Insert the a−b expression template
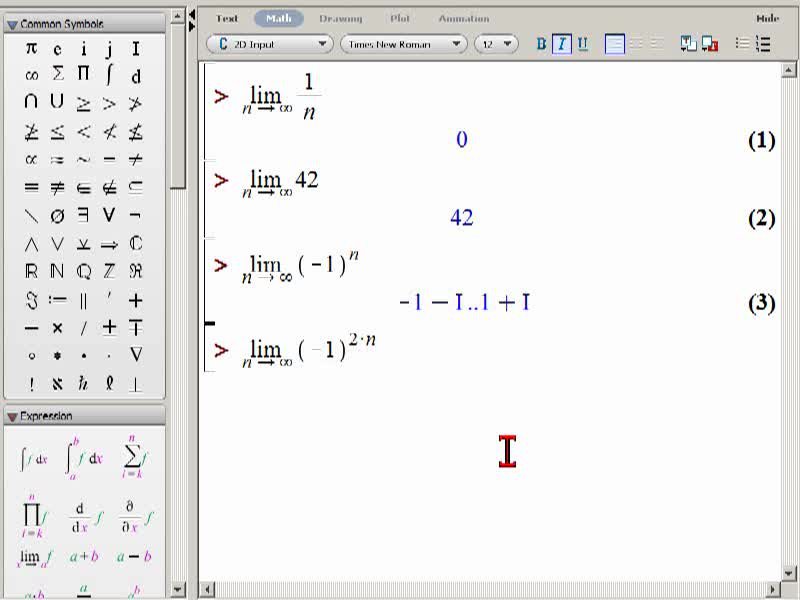 coord(134,556)
